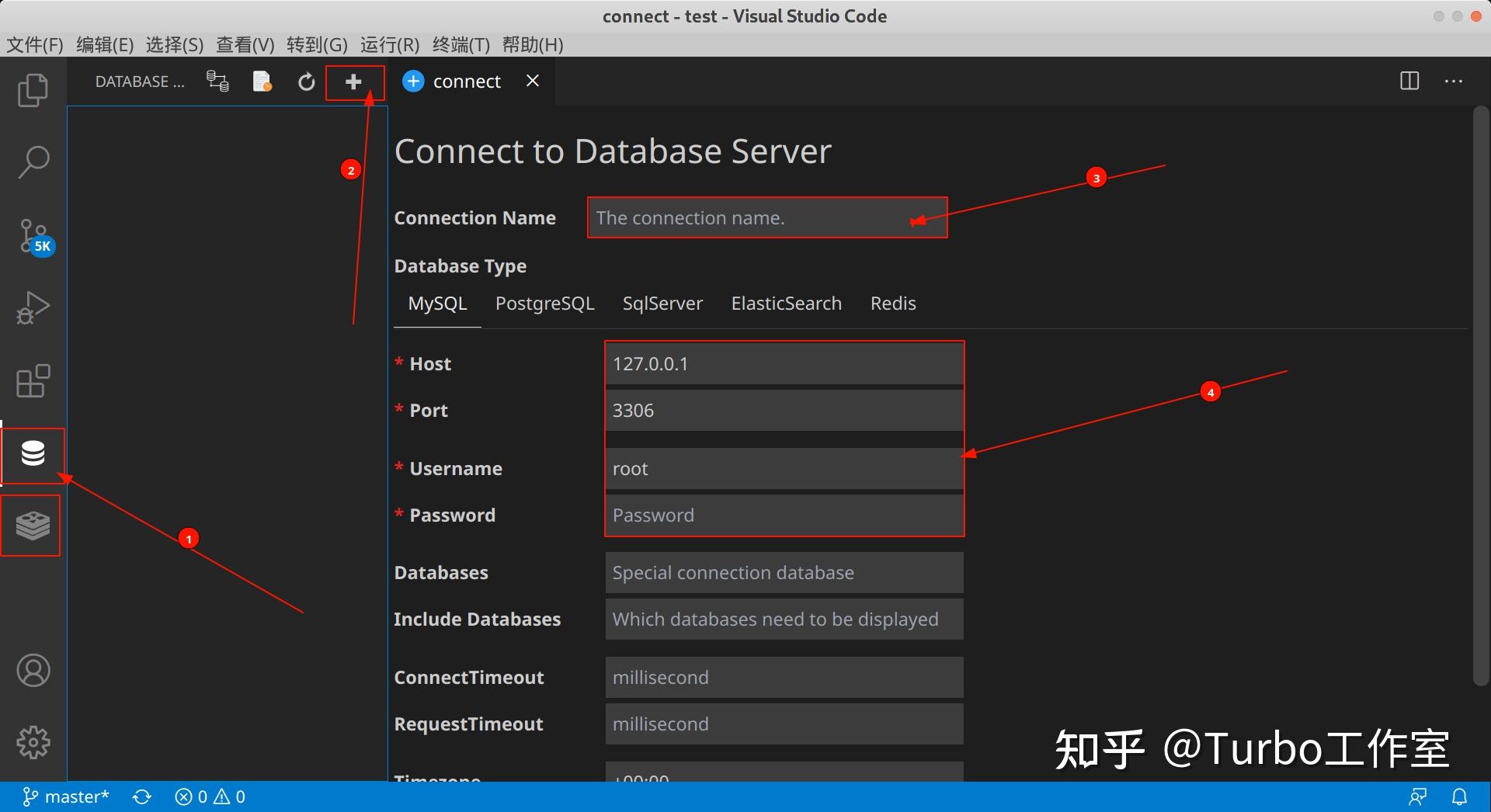Split the editor with the layout icon
1491x812 pixels.
(1408, 81)
